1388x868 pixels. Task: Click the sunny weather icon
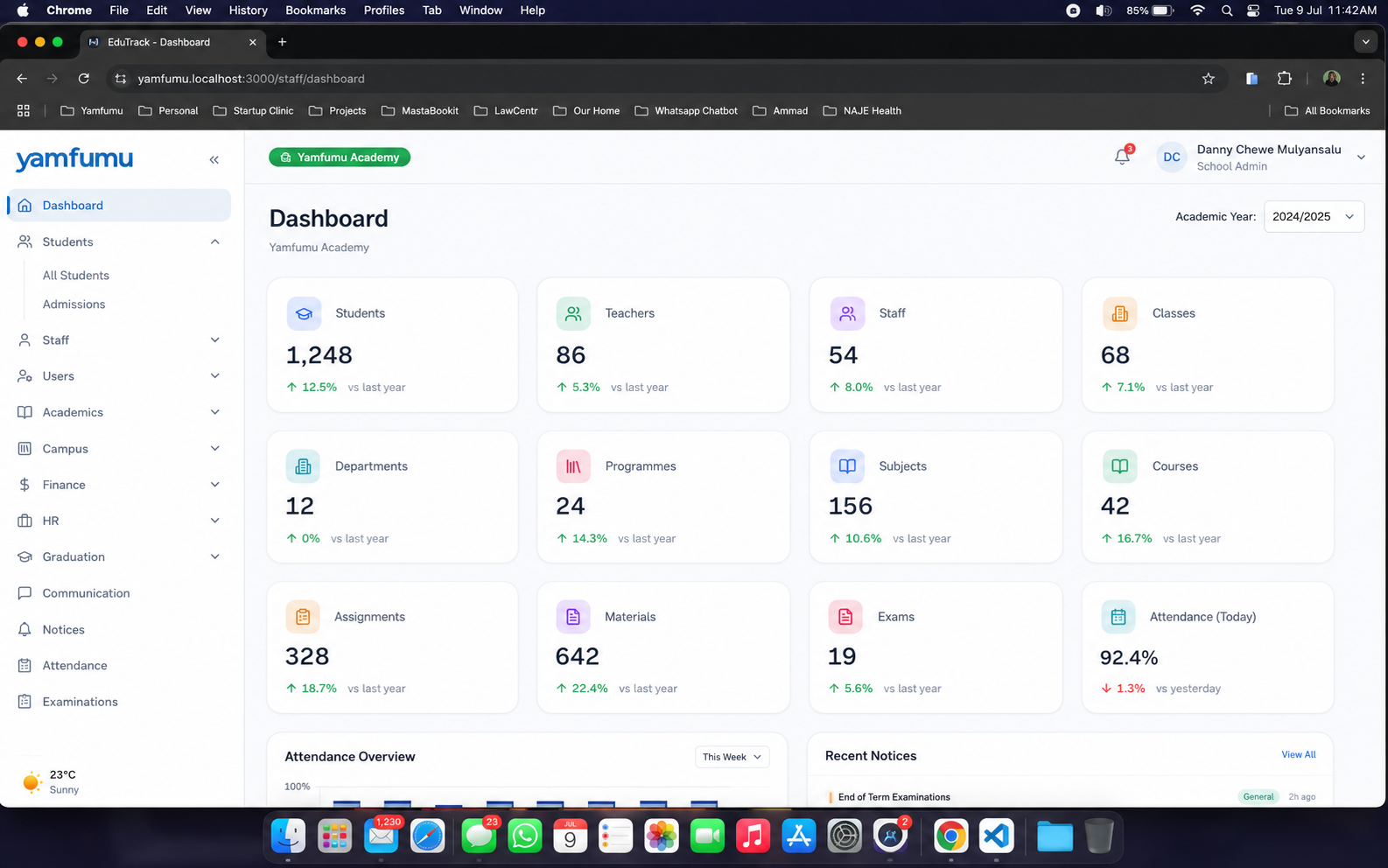click(32, 781)
